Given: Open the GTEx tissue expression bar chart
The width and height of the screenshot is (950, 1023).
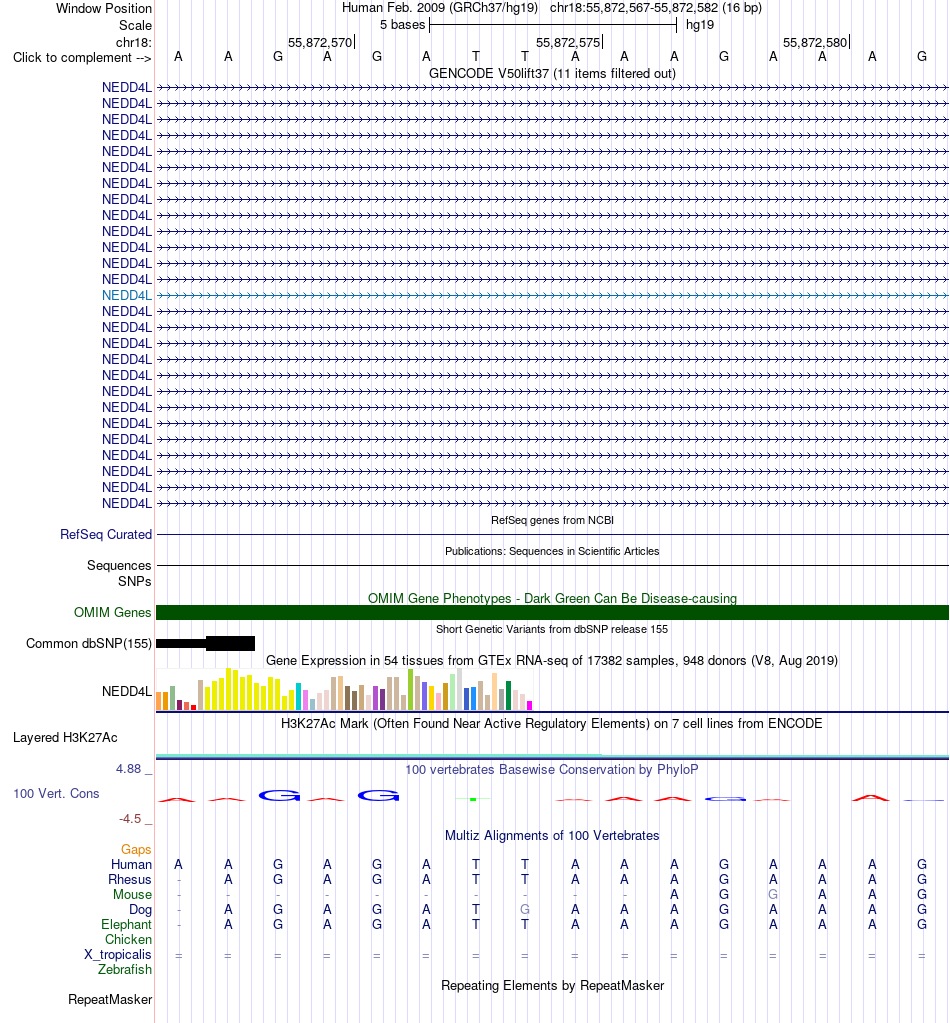Looking at the screenshot, I should 345,690.
